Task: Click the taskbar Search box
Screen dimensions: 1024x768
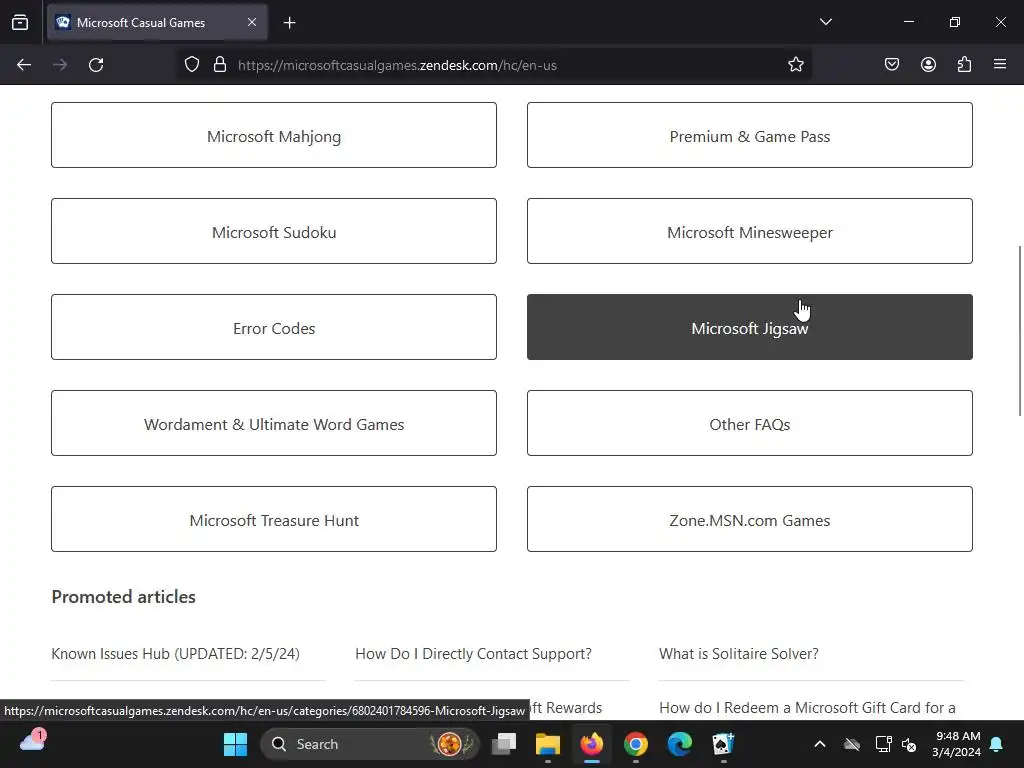Action: click(x=370, y=744)
